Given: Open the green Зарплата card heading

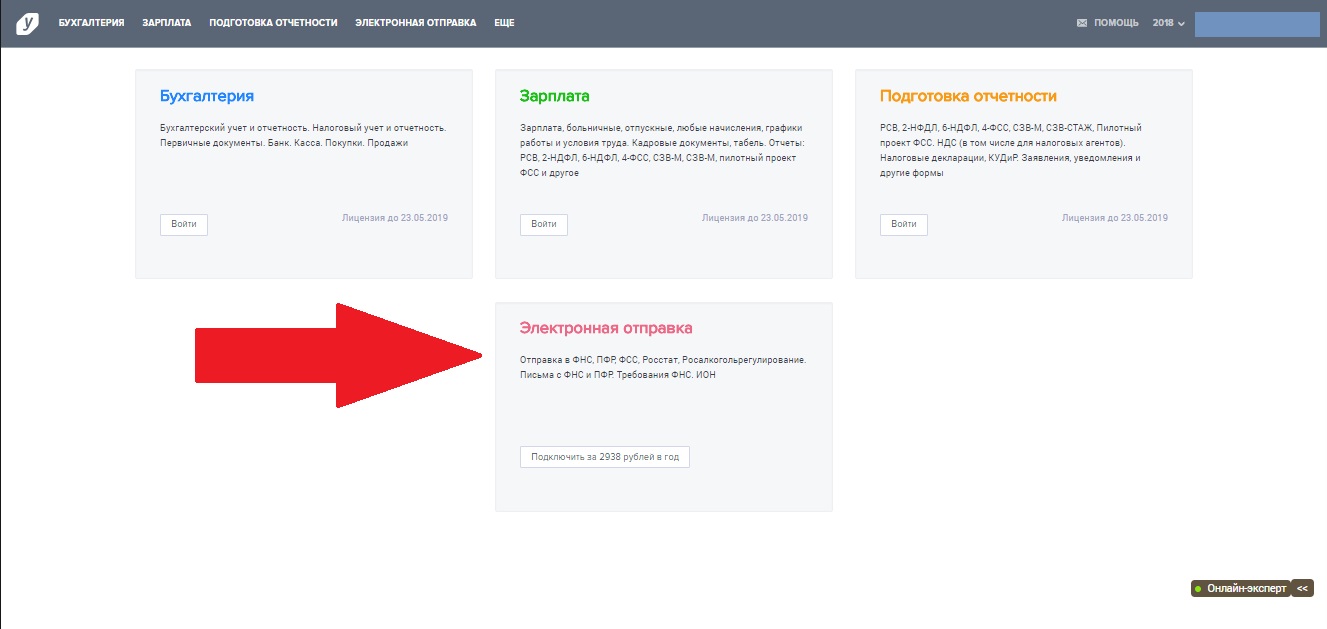Looking at the screenshot, I should tap(554, 96).
